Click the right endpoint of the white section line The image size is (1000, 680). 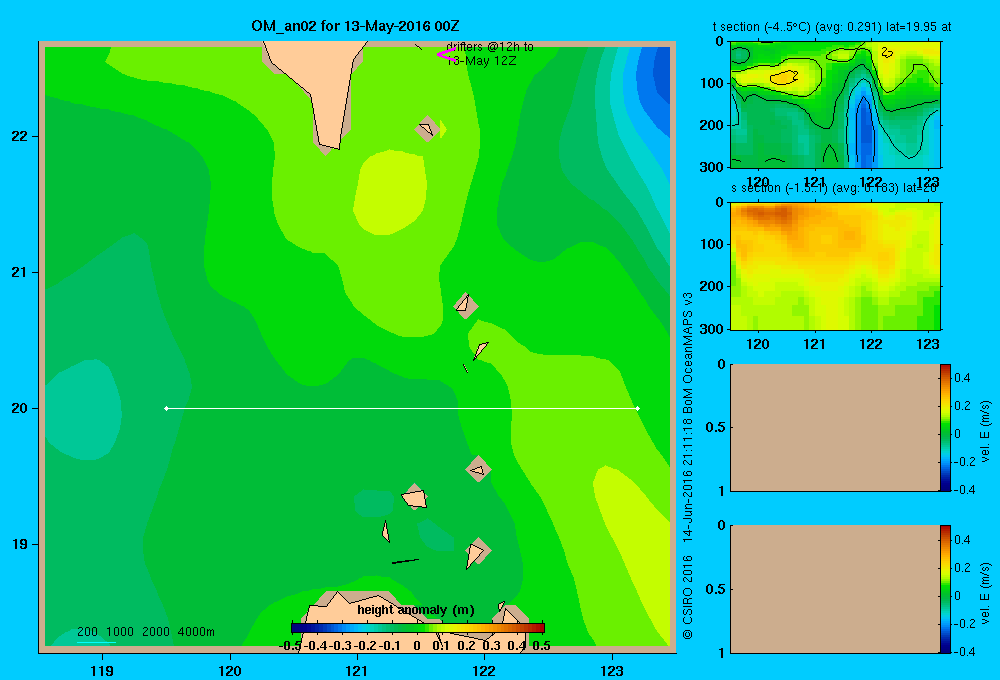pos(638,408)
